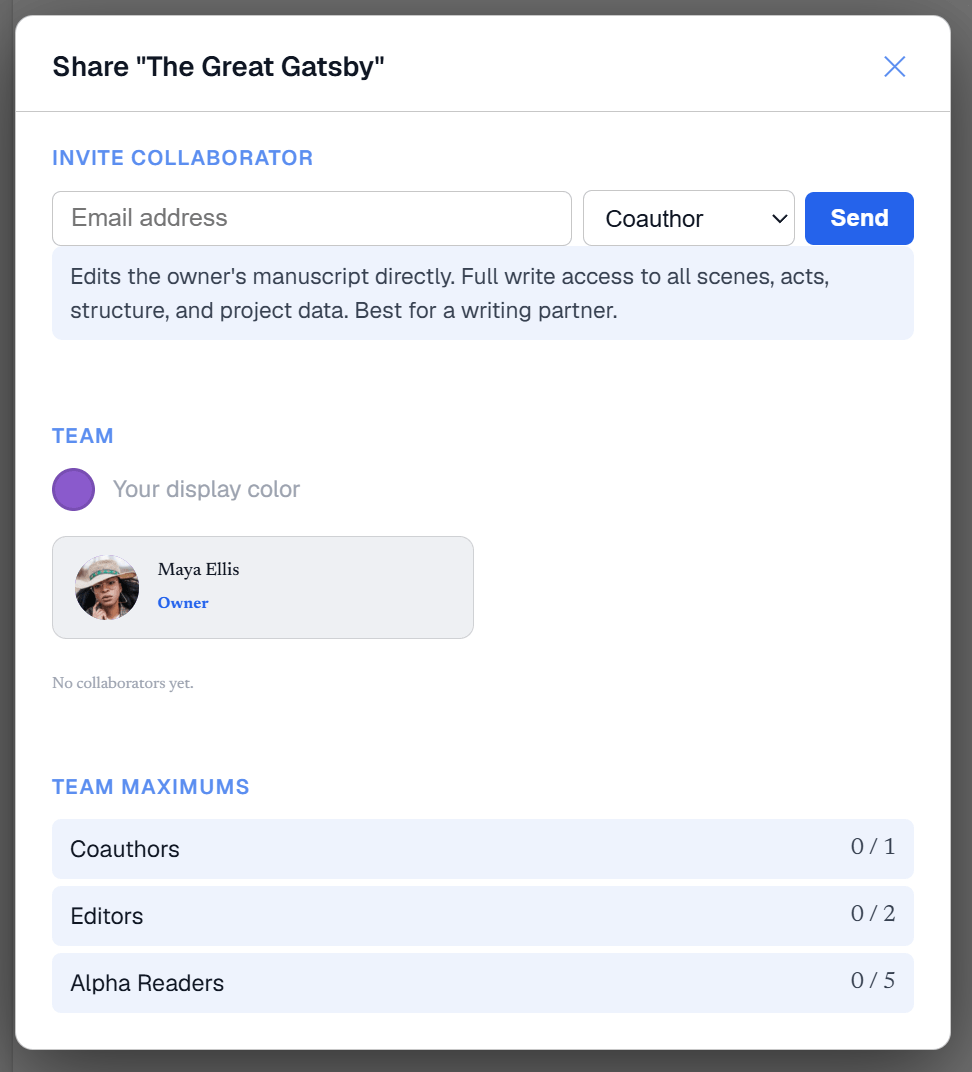
Task: Click the Team Maximums heading
Action: click(x=151, y=787)
